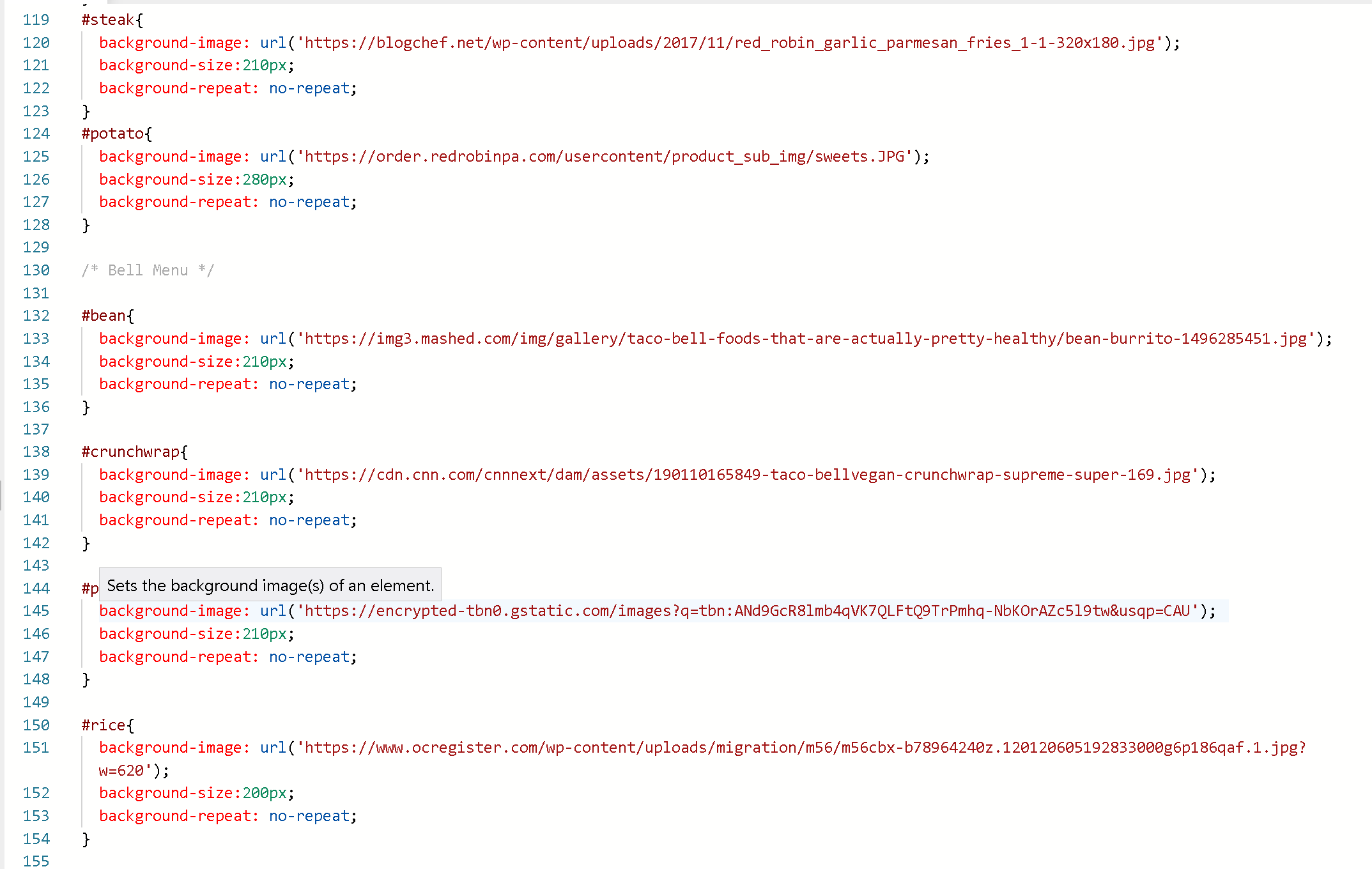This screenshot has height=869, width=1372.
Task: Place cursor on the #bean selector
Action: click(x=104, y=316)
